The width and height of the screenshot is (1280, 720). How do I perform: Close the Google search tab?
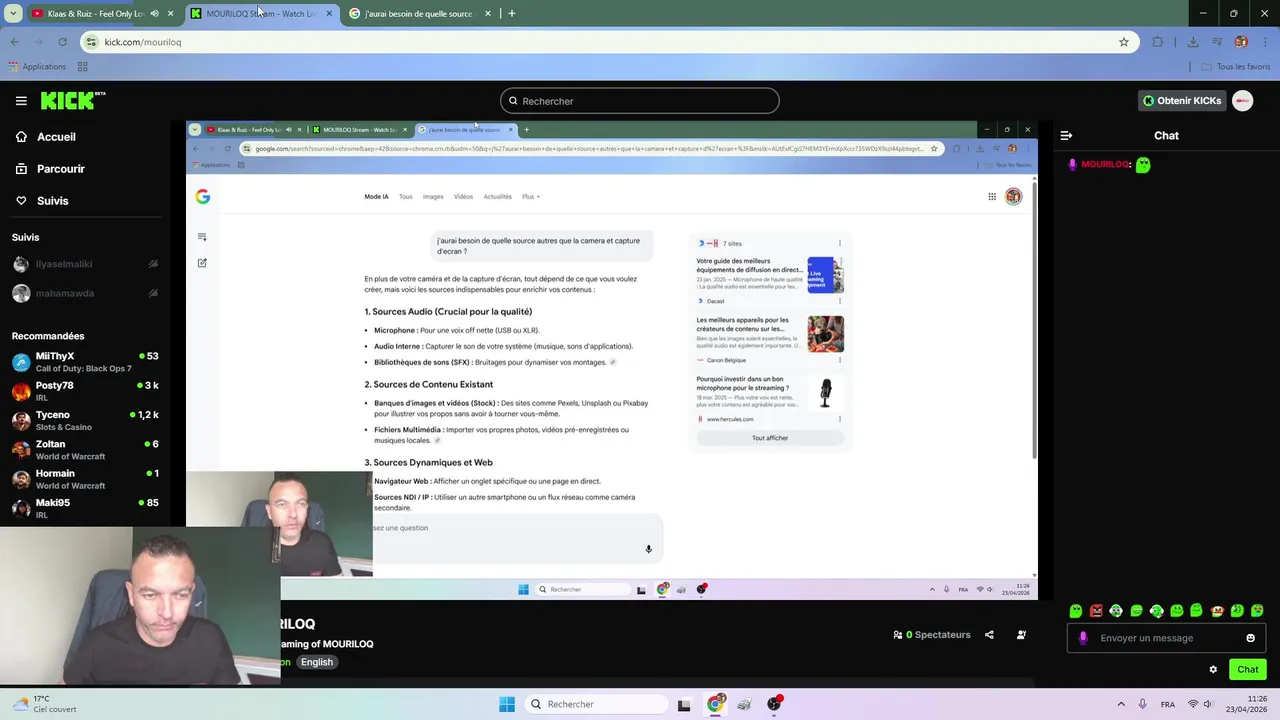coord(488,14)
